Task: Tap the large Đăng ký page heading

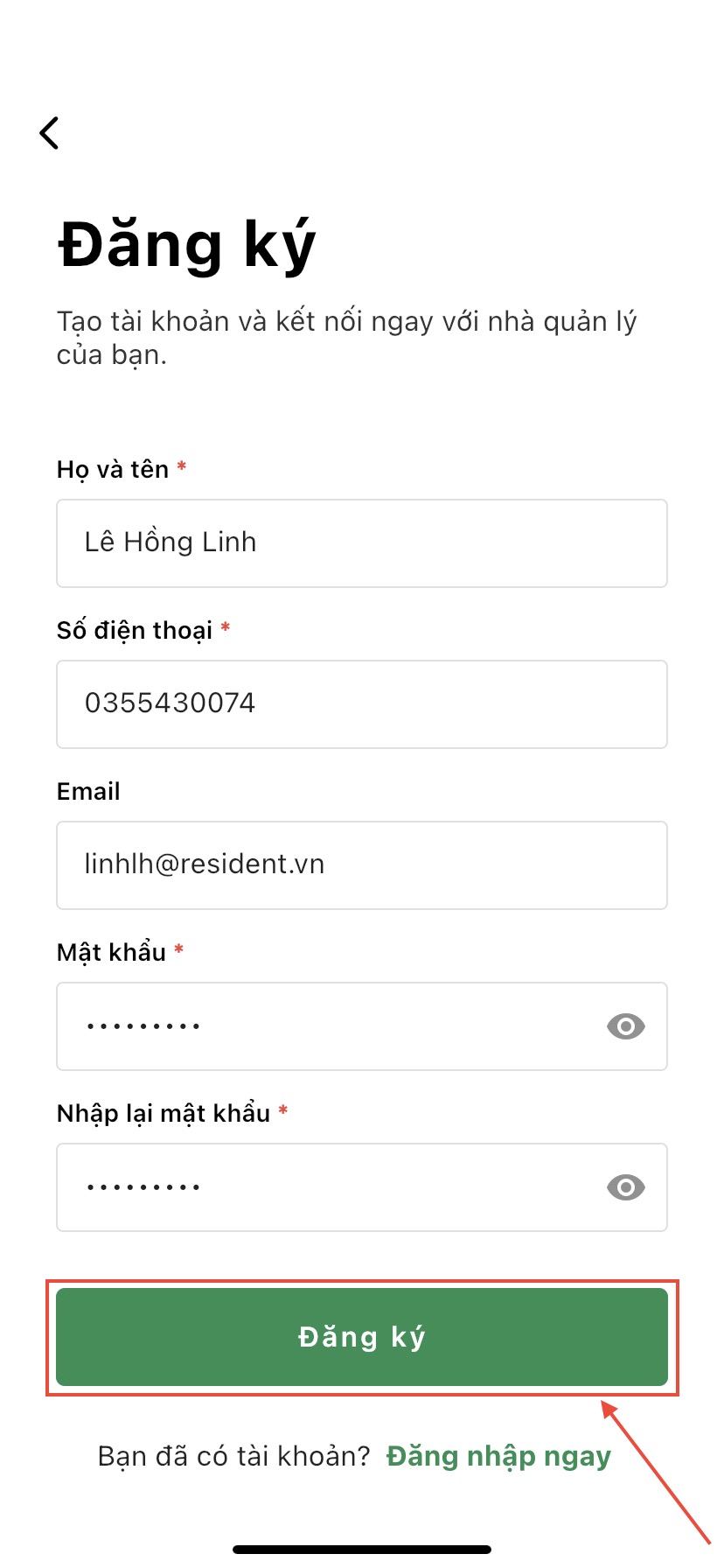Action: pos(186,245)
